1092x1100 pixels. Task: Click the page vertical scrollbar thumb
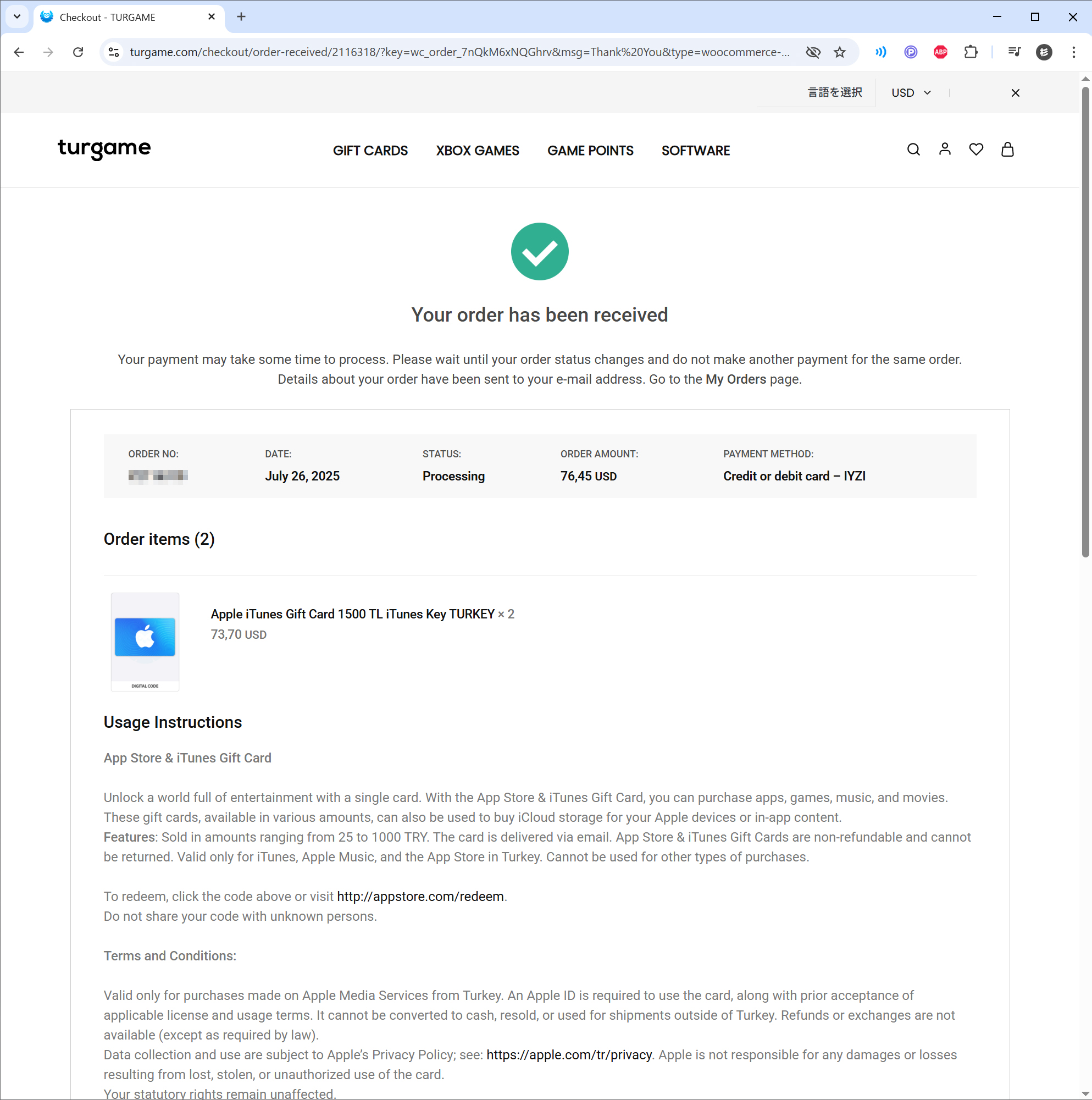1085,322
